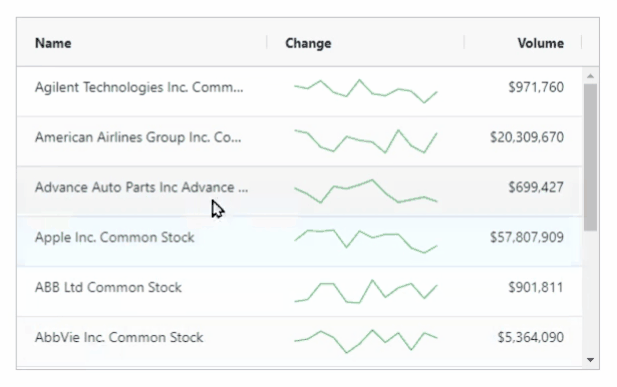The width and height of the screenshot is (617, 387).
Task: Click Apple Inc. sparkline chart
Action: (366, 241)
